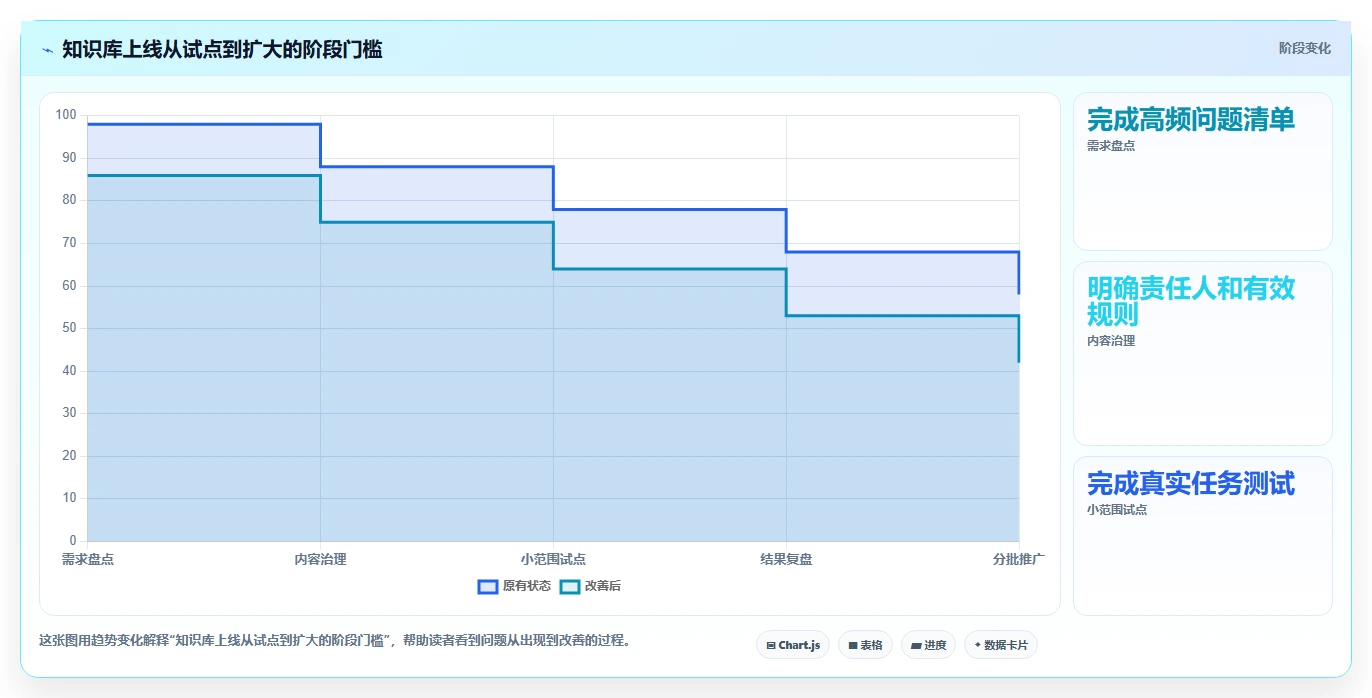This screenshot has height=698, width=1372.
Task: Click the 阶段变化 label in the header
Action: pos(1305,48)
